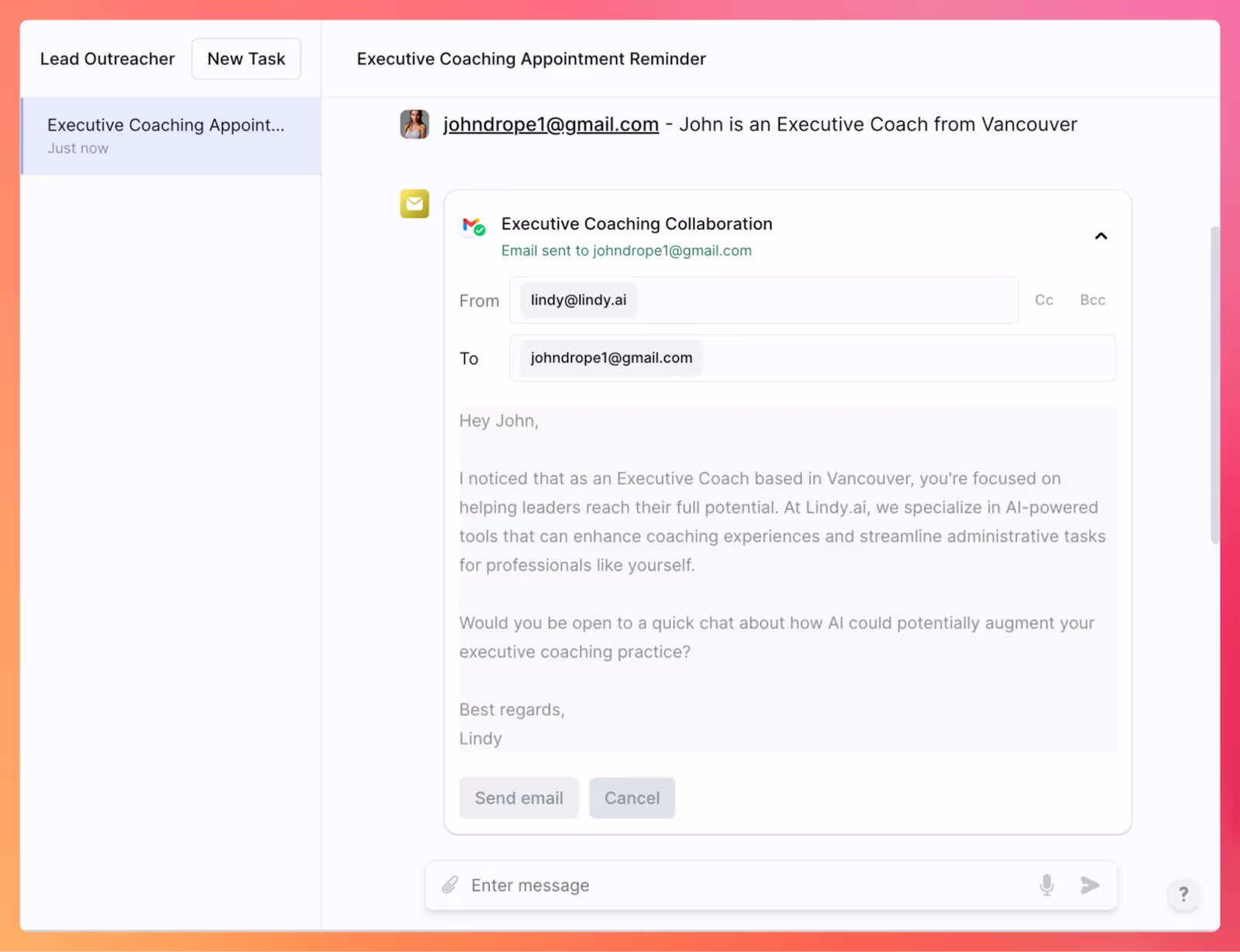Click the paperclip attachment icon

click(x=450, y=885)
